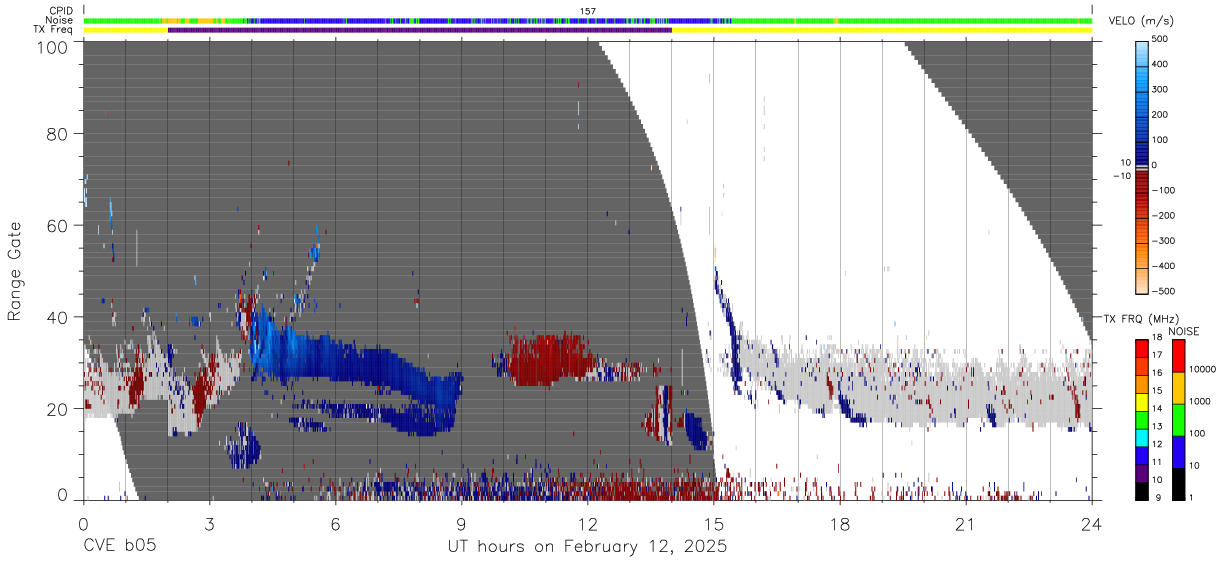
Task: Click the TX Freq row label
Action: [54, 30]
